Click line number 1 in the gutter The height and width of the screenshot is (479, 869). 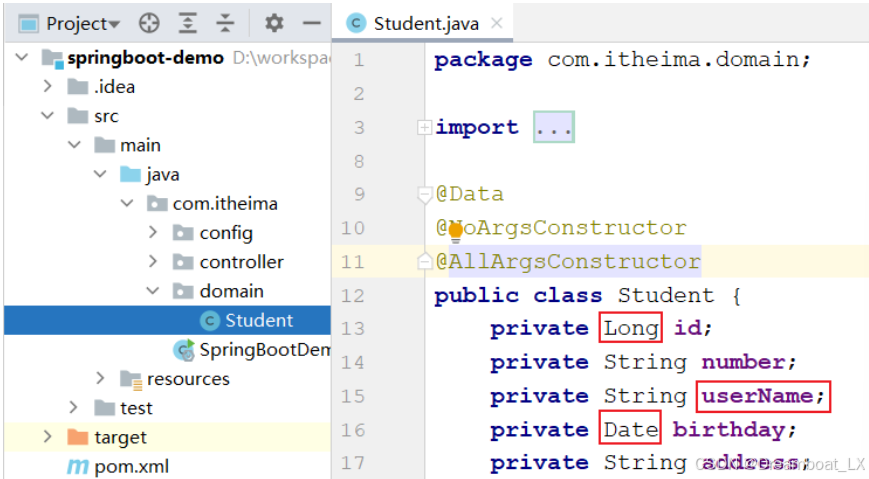tap(359, 59)
